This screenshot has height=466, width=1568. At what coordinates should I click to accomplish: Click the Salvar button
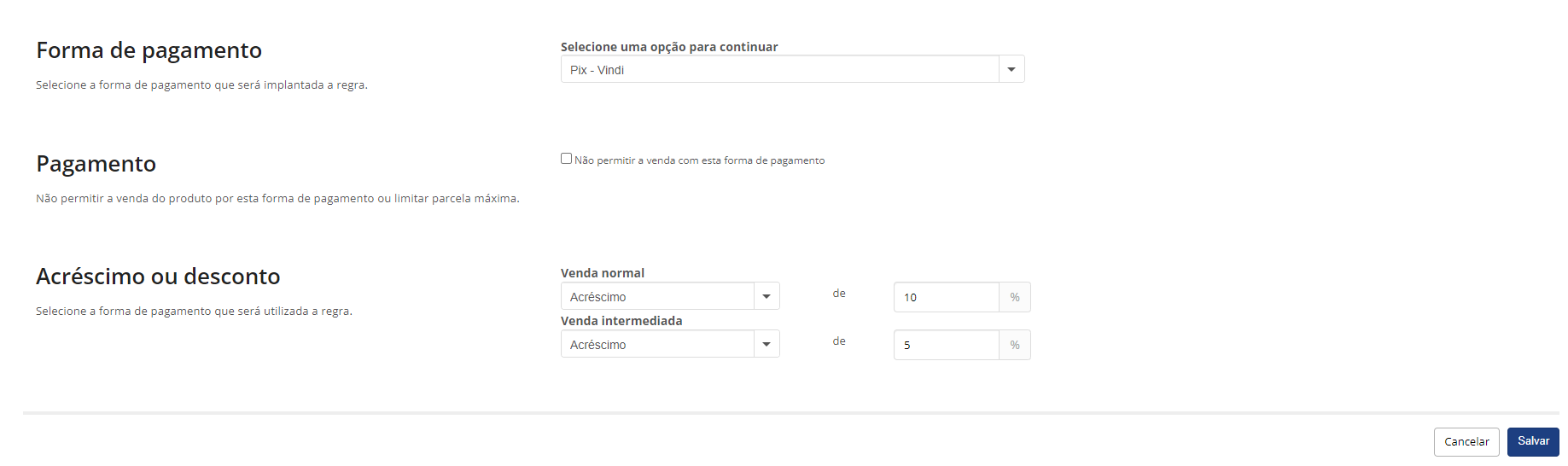(1533, 441)
